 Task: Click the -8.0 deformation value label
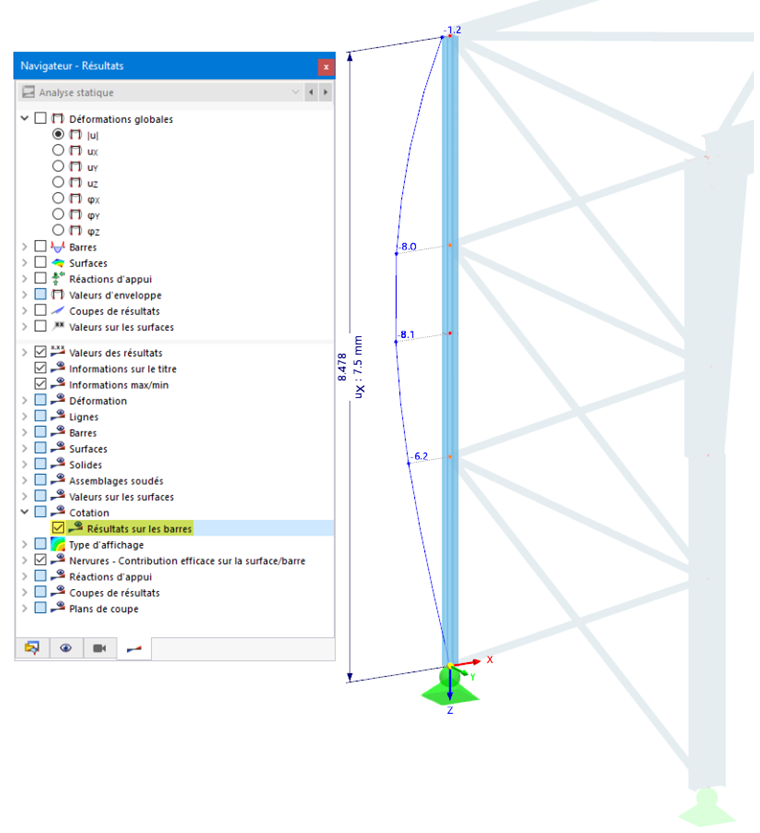pos(408,246)
